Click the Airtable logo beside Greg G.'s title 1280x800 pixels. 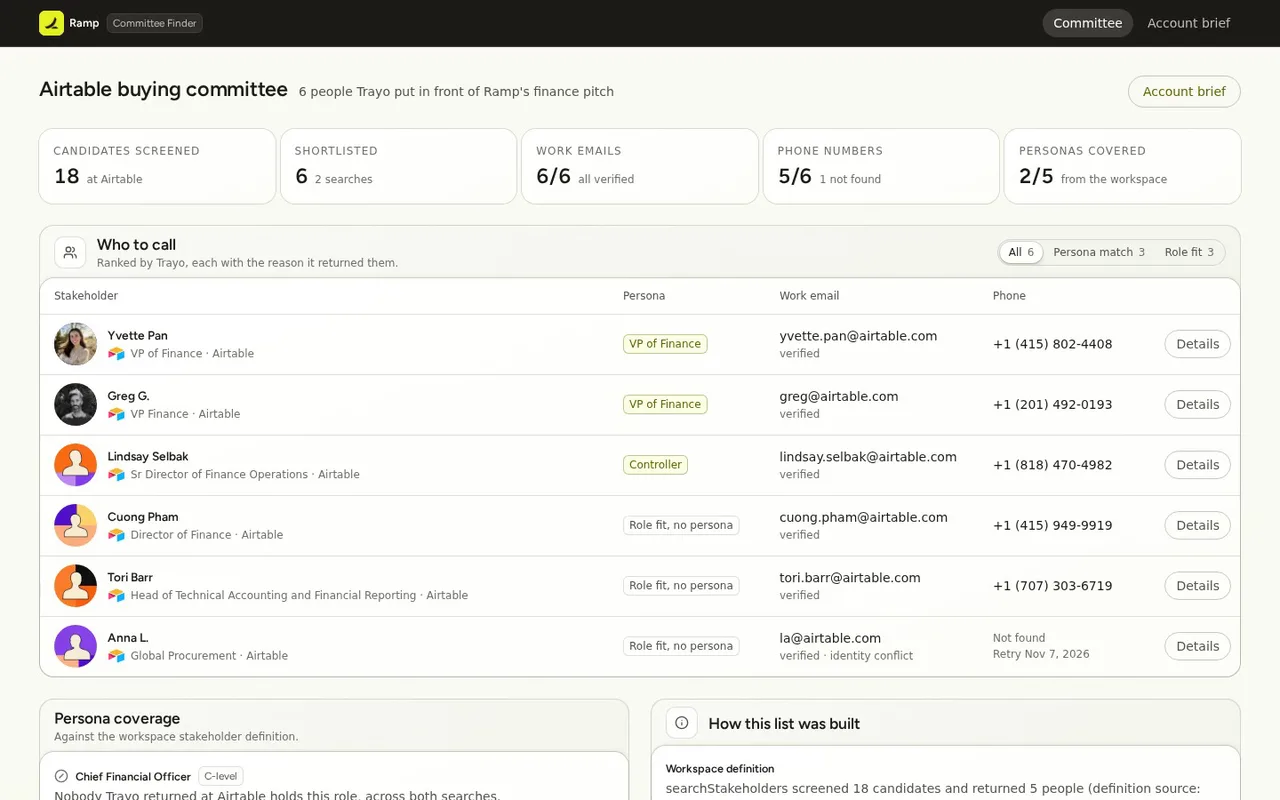[x=116, y=414]
